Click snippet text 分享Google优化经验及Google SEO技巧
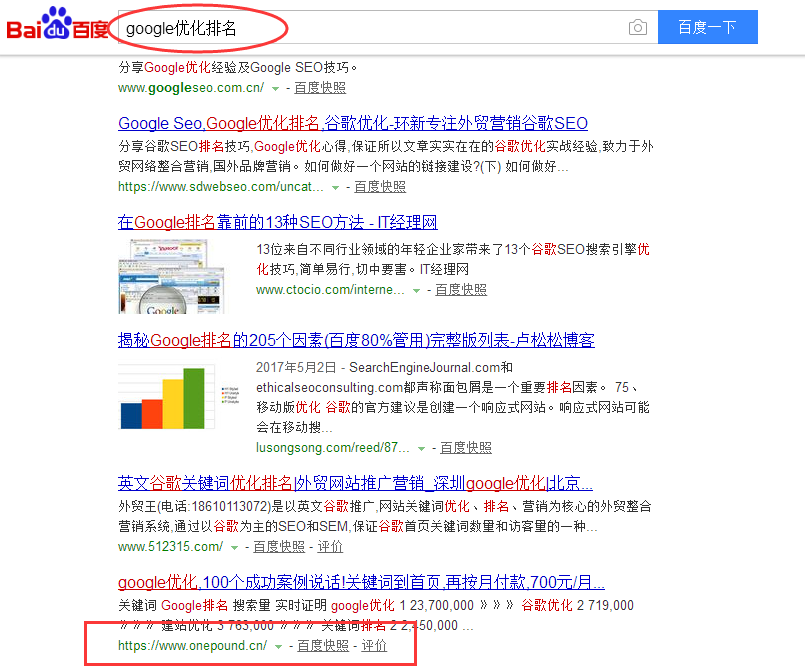 click(238, 67)
